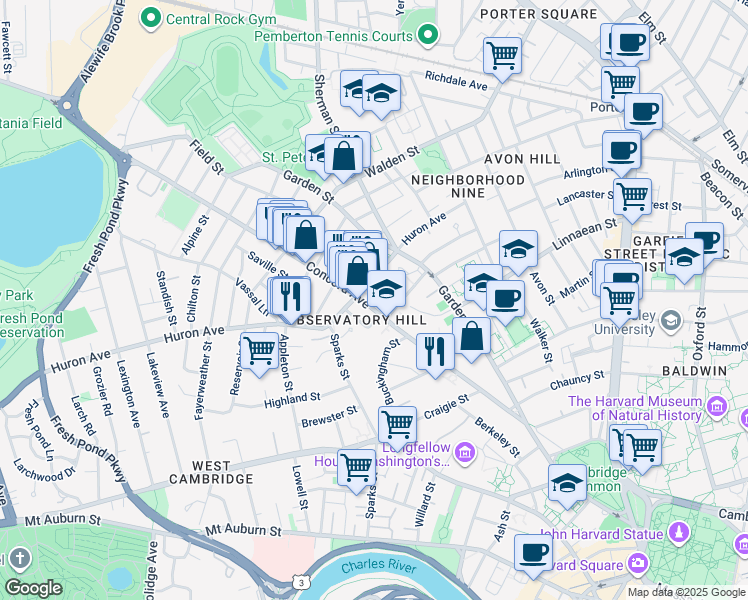Image resolution: width=748 pixels, height=600 pixels.
Task: Click fork and knife marker on Huron Ave
Action: (291, 296)
